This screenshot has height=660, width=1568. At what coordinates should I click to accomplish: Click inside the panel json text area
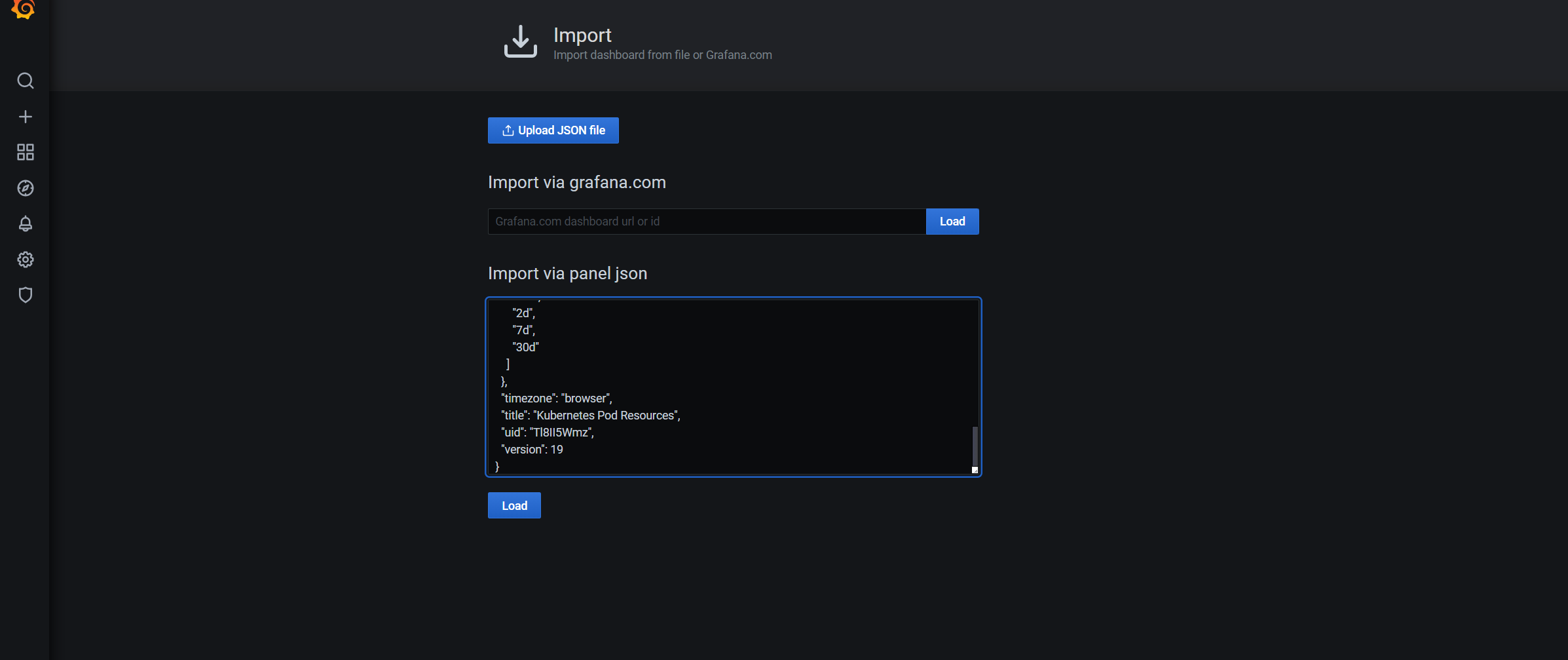pos(733,387)
